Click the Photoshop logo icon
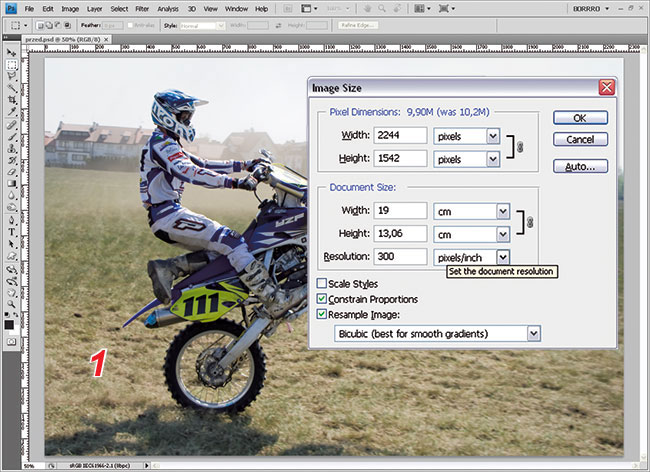 [11, 8]
